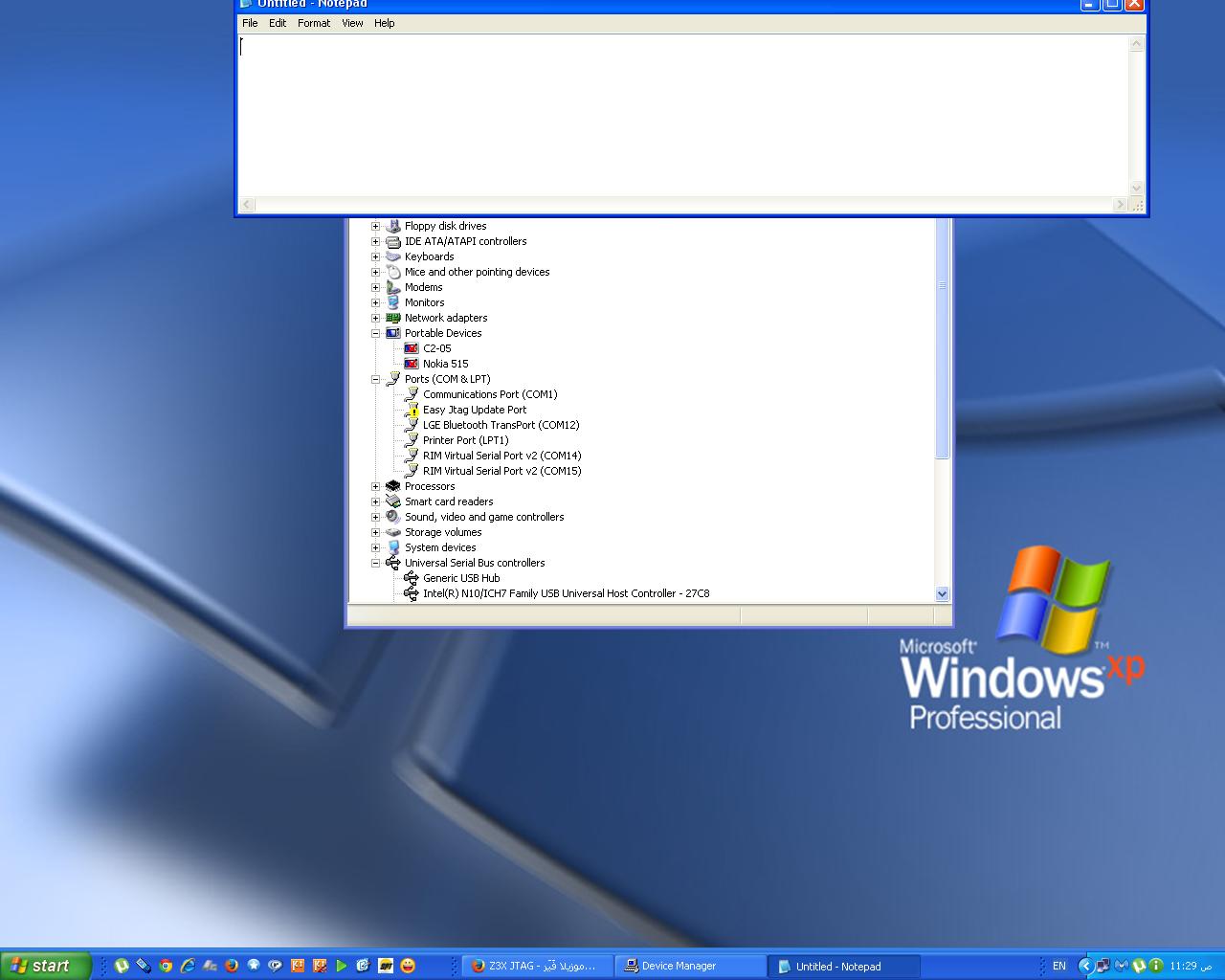Switch to Z3X JTAG Firefox taskbar button
This screenshot has width=1225, height=980.
pos(538,966)
